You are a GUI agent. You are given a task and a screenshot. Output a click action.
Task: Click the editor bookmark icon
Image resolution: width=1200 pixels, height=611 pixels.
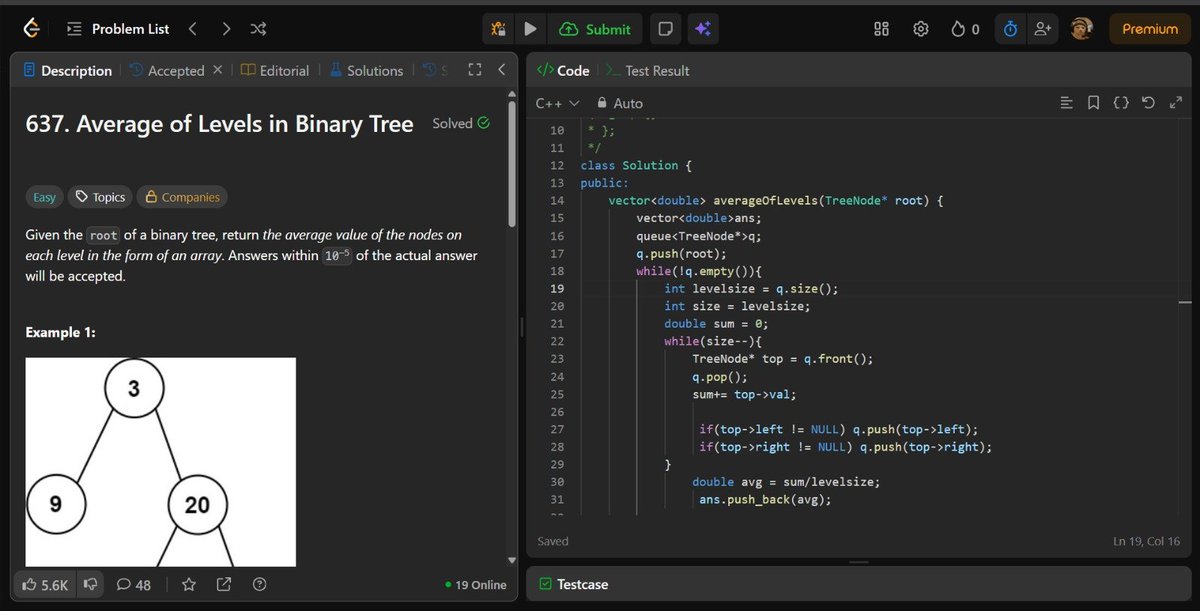coord(1093,103)
